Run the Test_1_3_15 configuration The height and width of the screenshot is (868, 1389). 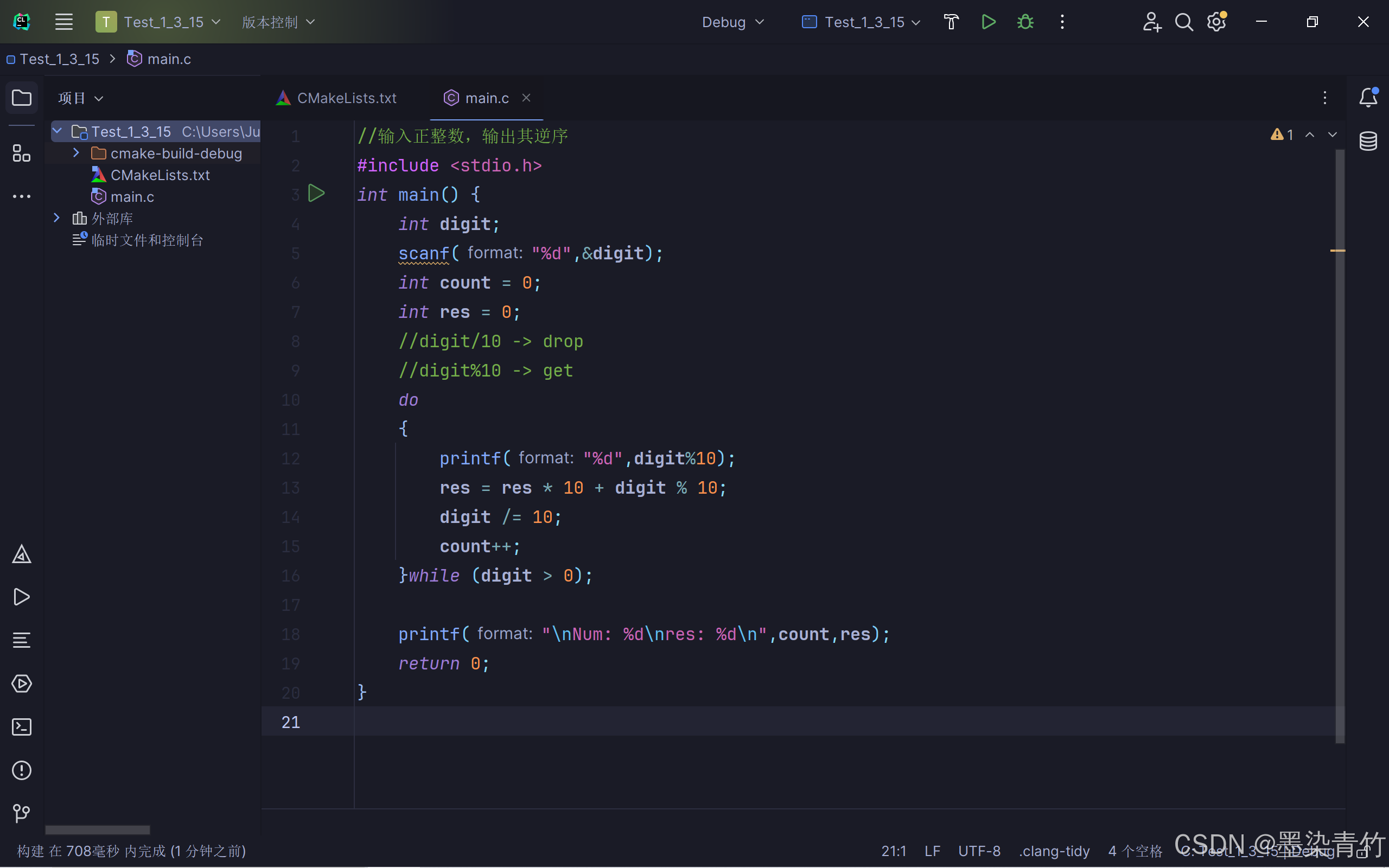coord(988,22)
